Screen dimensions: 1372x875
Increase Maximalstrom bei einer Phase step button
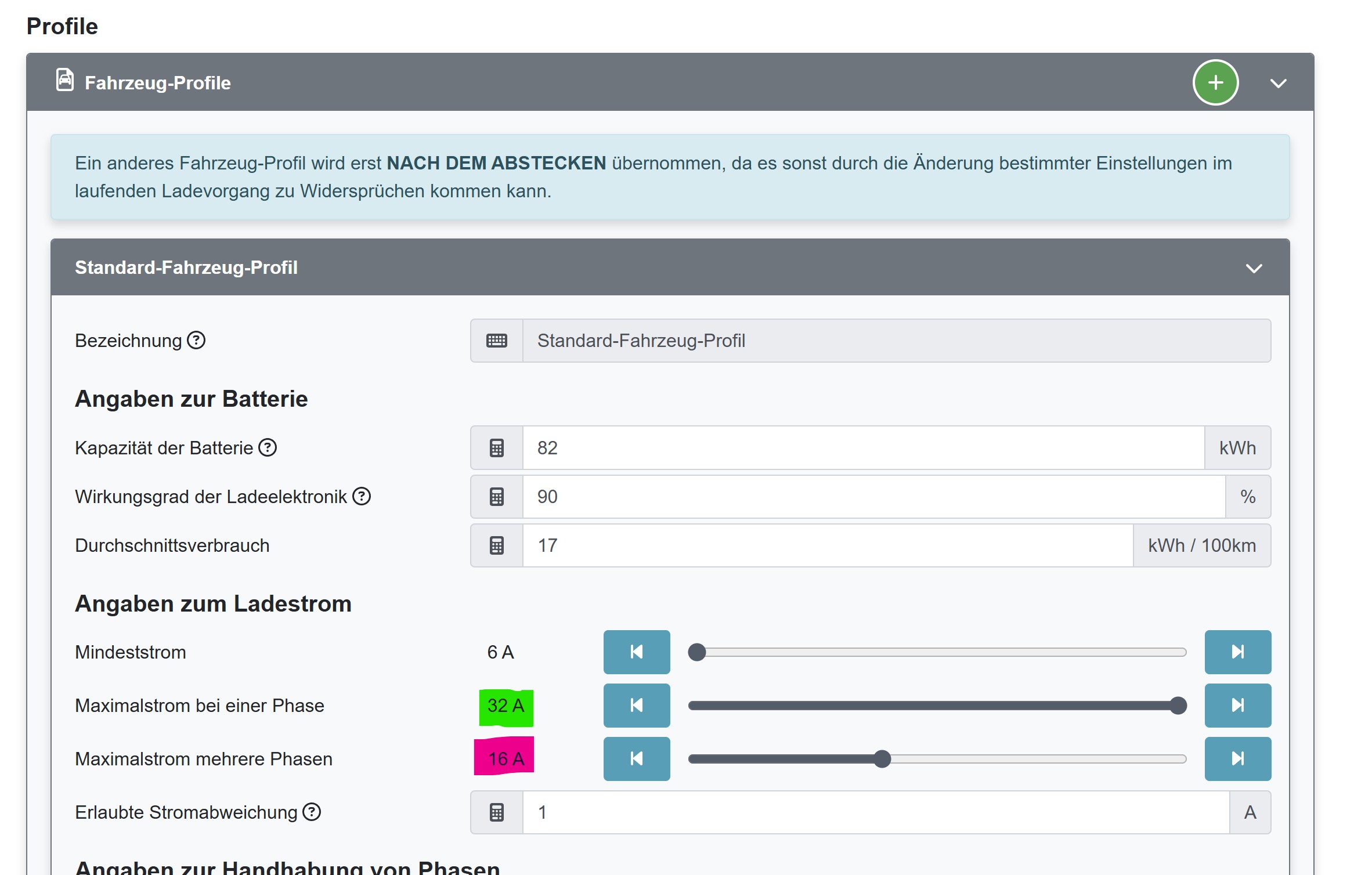[x=1237, y=705]
